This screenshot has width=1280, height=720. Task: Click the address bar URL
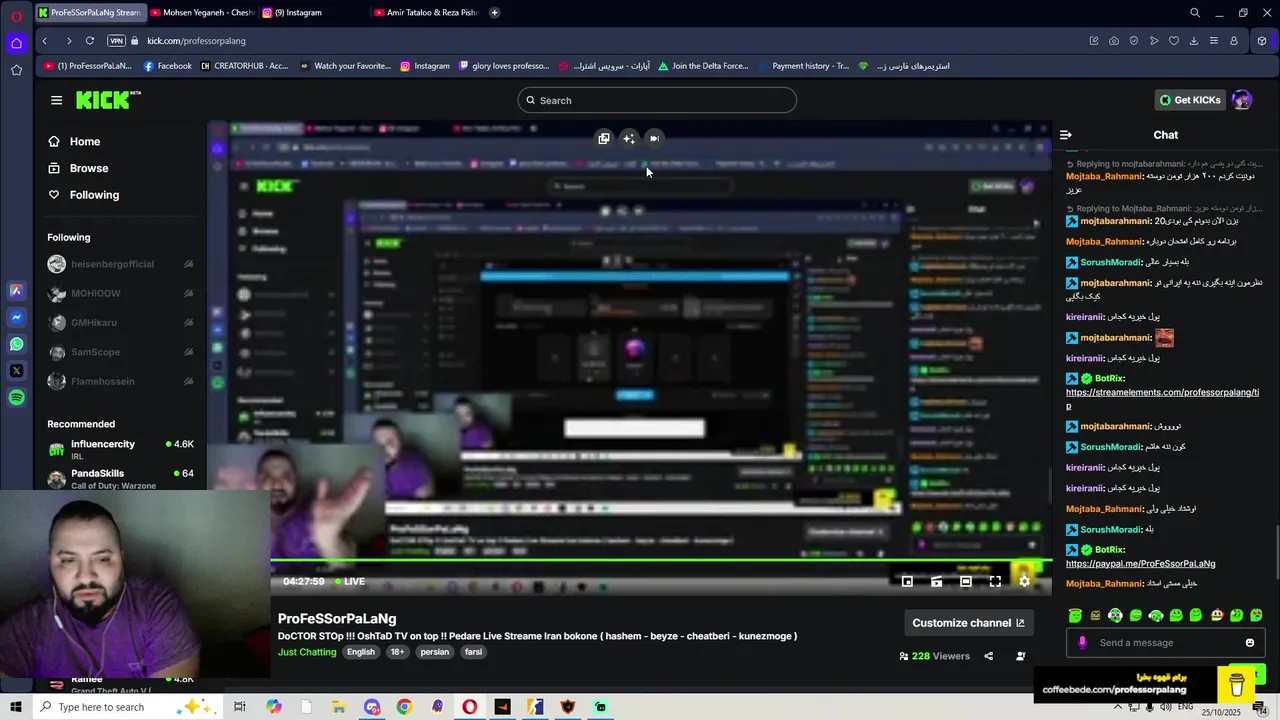[x=196, y=41]
